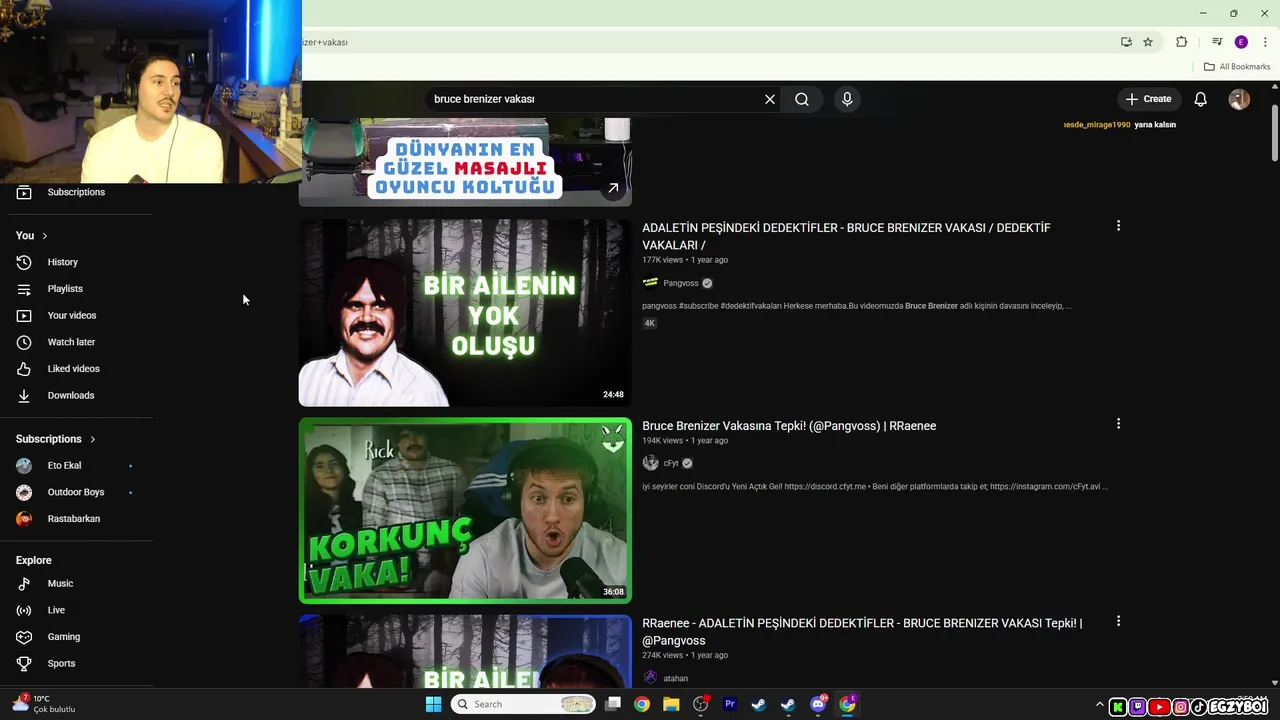
Task: Open File Explorer from taskbar
Action: coord(671,704)
